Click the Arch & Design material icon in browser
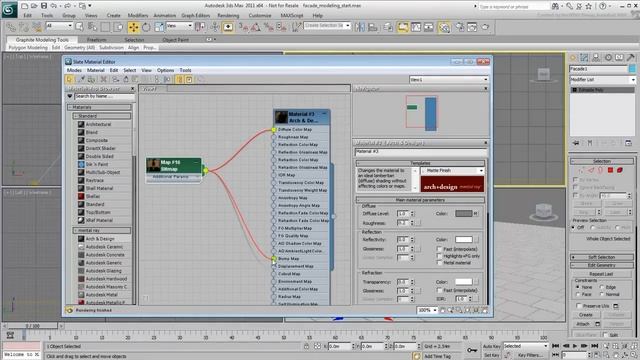This screenshot has width=640, height=360. (81, 239)
